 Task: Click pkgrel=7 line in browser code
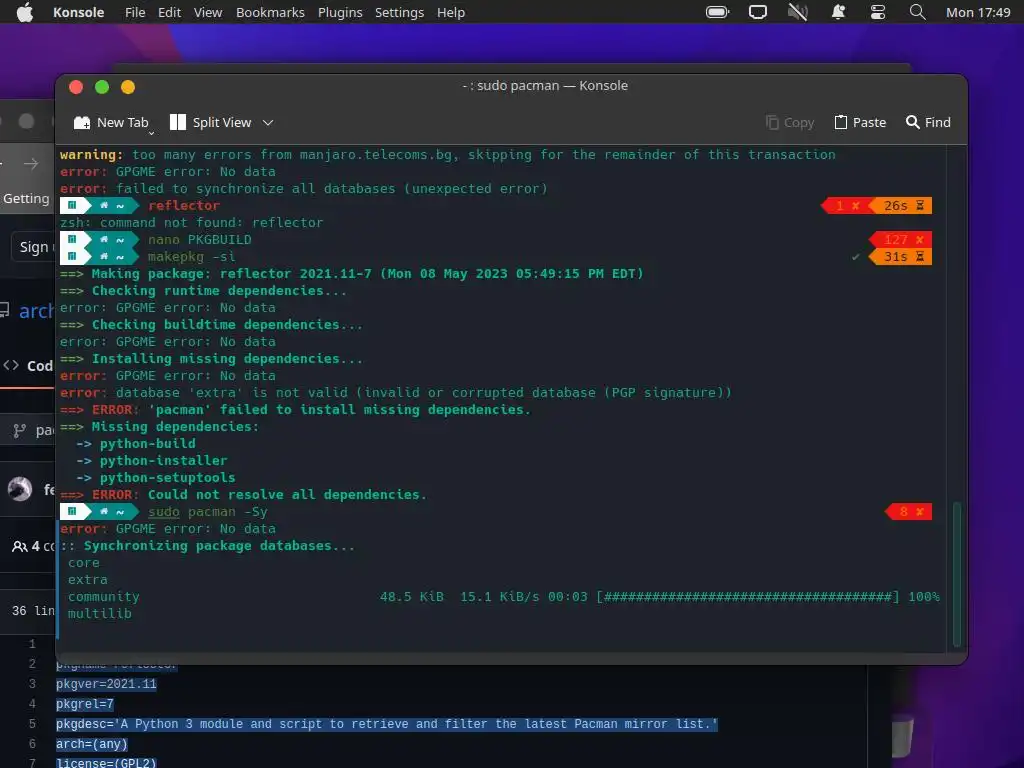tap(85, 704)
